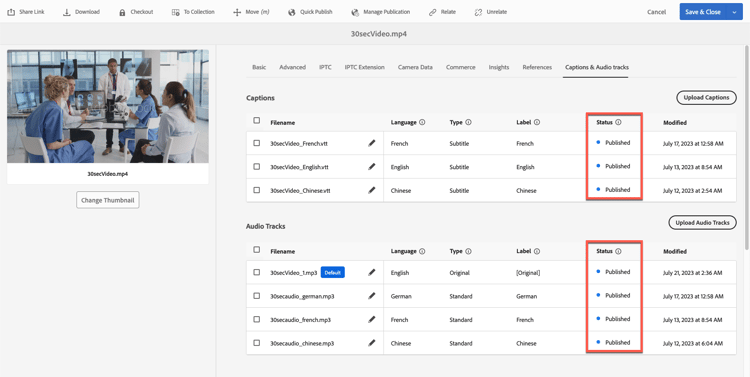Check the select-all box in Captions header
Screen dimensions: 750x377
click(257, 121)
